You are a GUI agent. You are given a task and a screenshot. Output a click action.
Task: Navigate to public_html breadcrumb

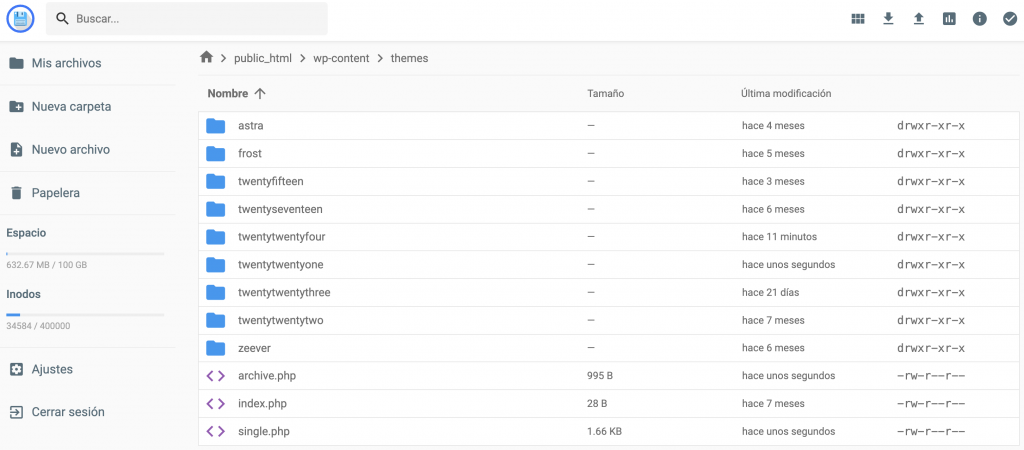tap(262, 58)
